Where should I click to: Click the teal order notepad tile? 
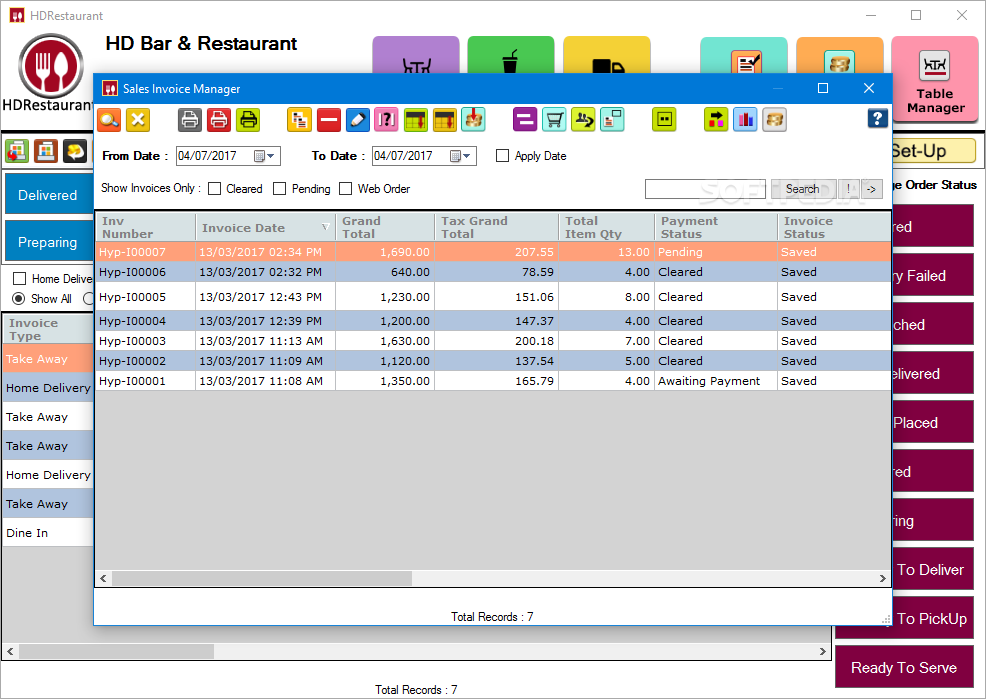(744, 55)
